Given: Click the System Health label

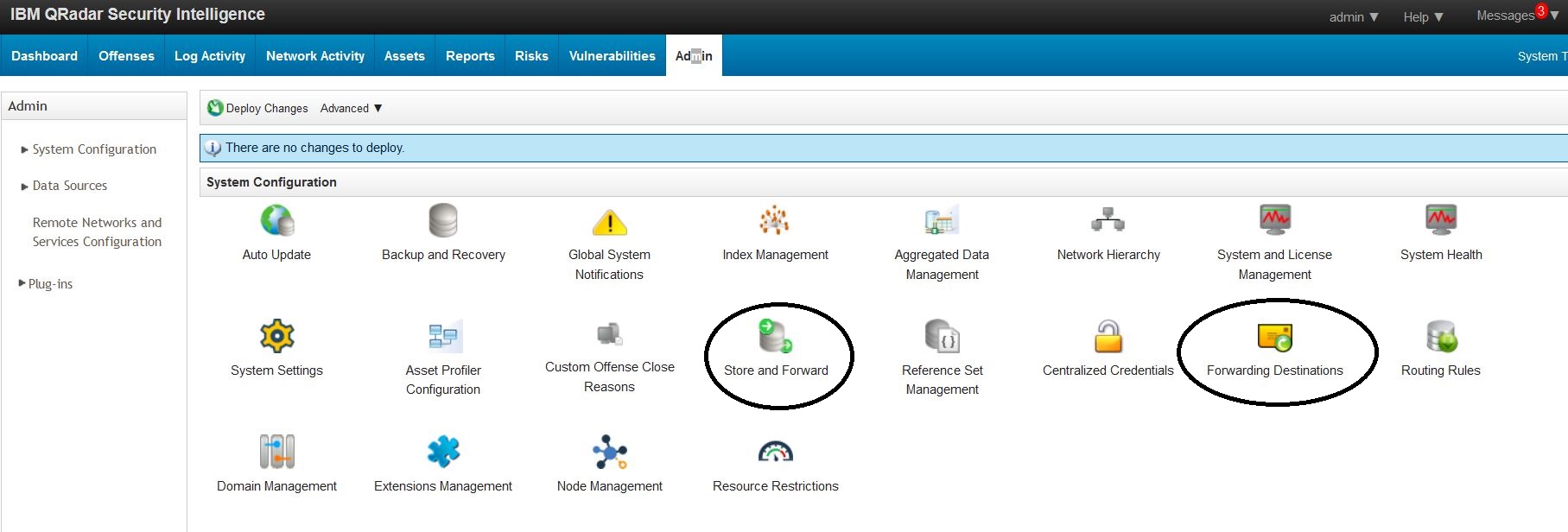Looking at the screenshot, I should click(1441, 255).
